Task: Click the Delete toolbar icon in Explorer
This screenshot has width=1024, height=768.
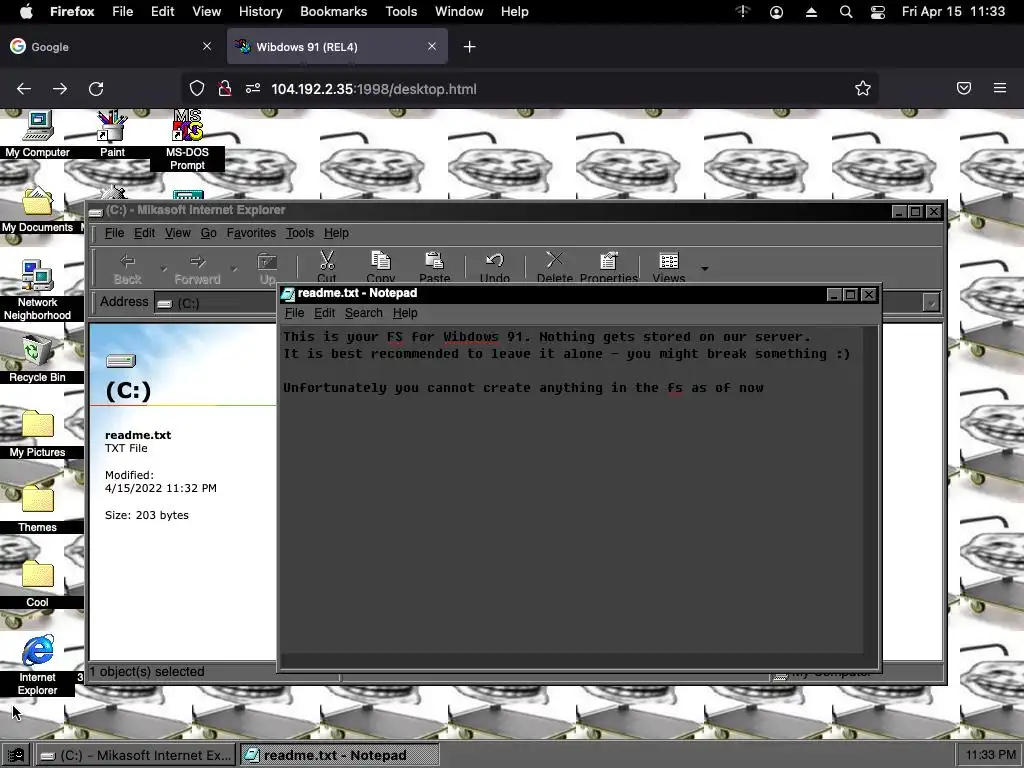Action: pyautogui.click(x=554, y=267)
